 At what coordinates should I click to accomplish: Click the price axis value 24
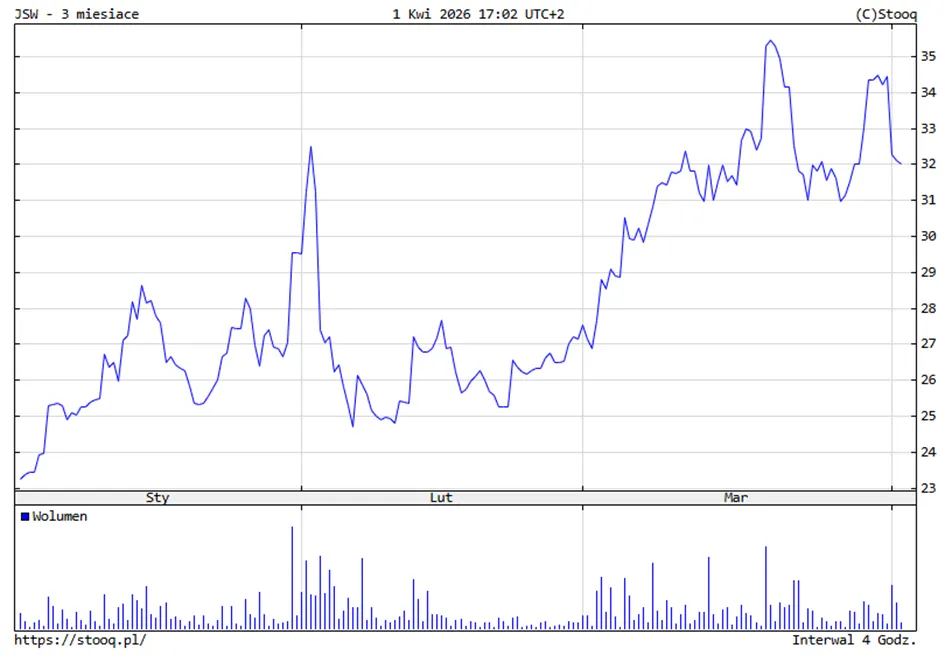928,452
